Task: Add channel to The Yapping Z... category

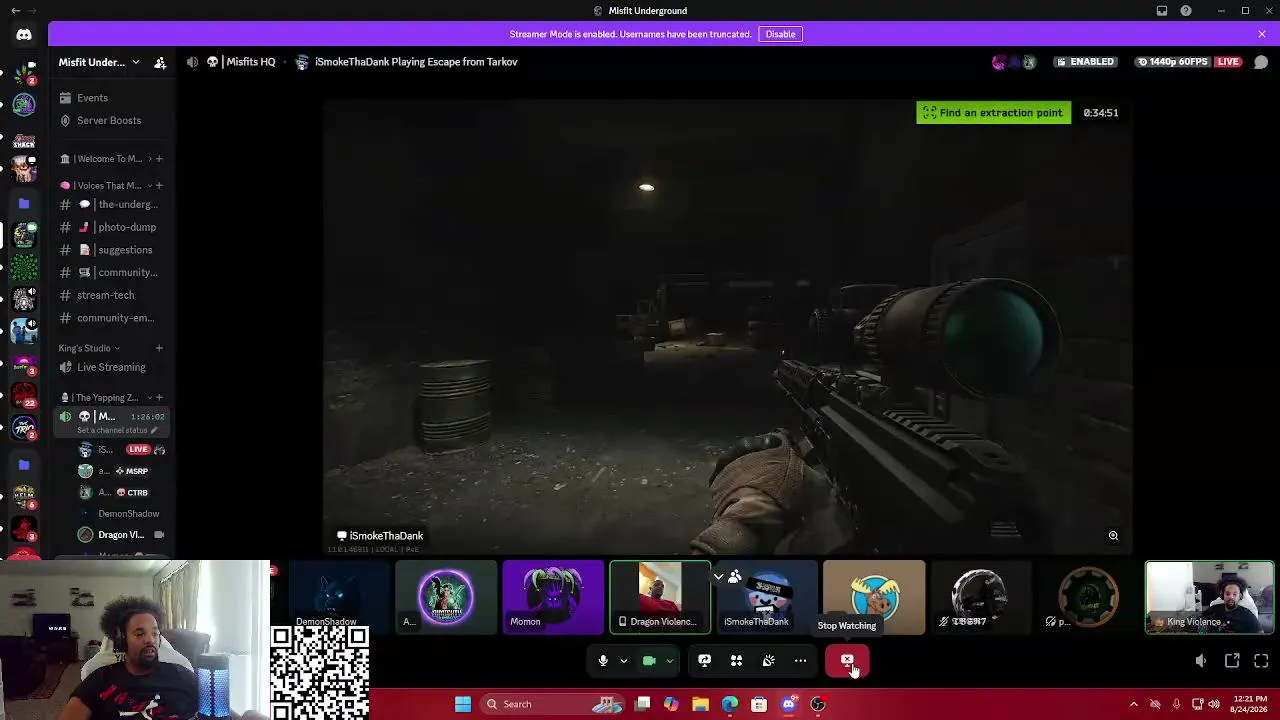Action: coord(159,398)
